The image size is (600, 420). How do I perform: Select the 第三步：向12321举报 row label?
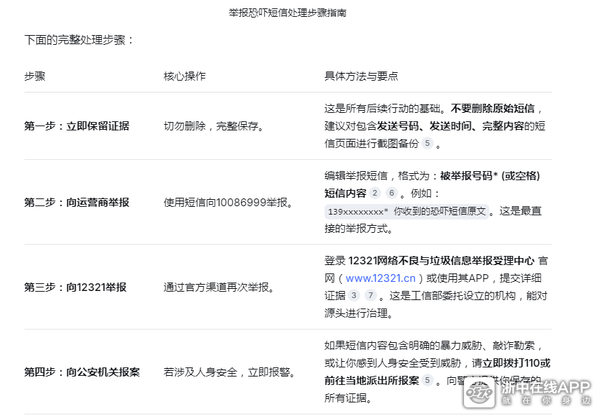point(75,287)
